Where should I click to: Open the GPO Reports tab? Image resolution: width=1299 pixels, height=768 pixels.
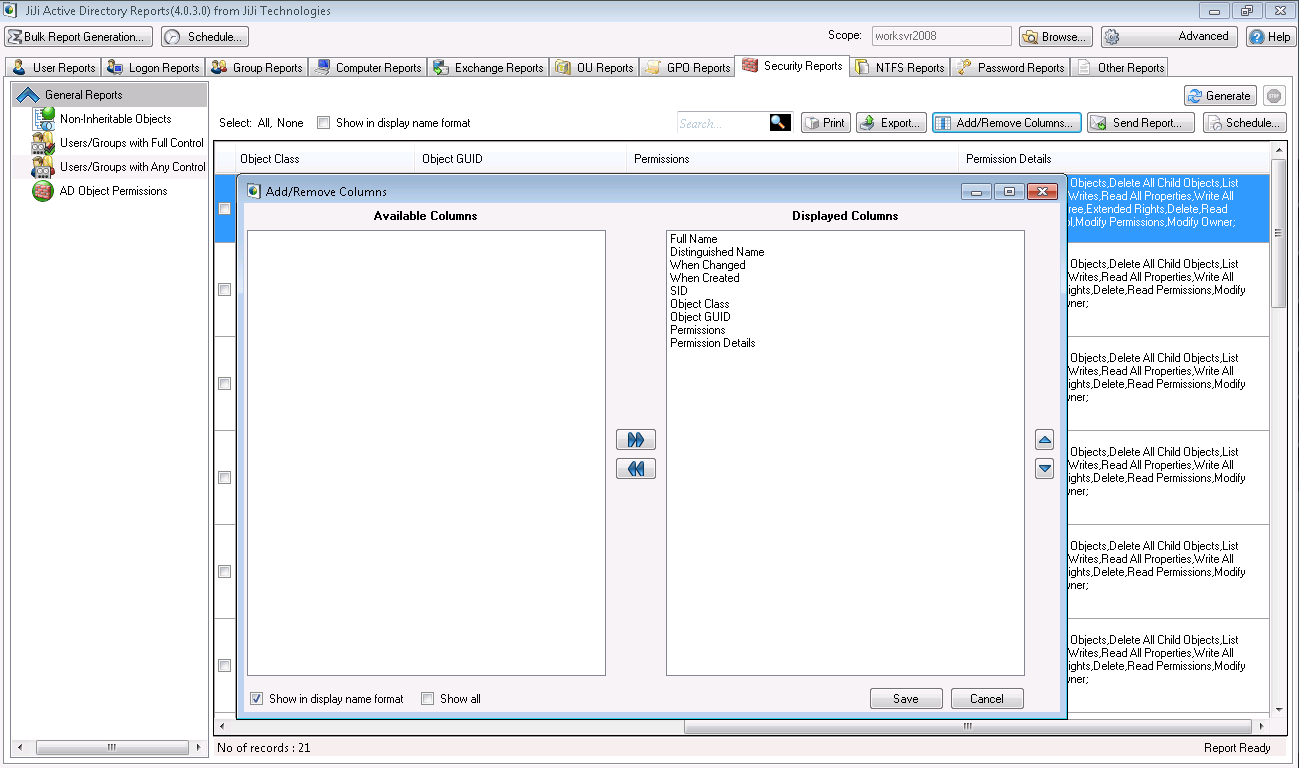click(x=687, y=68)
